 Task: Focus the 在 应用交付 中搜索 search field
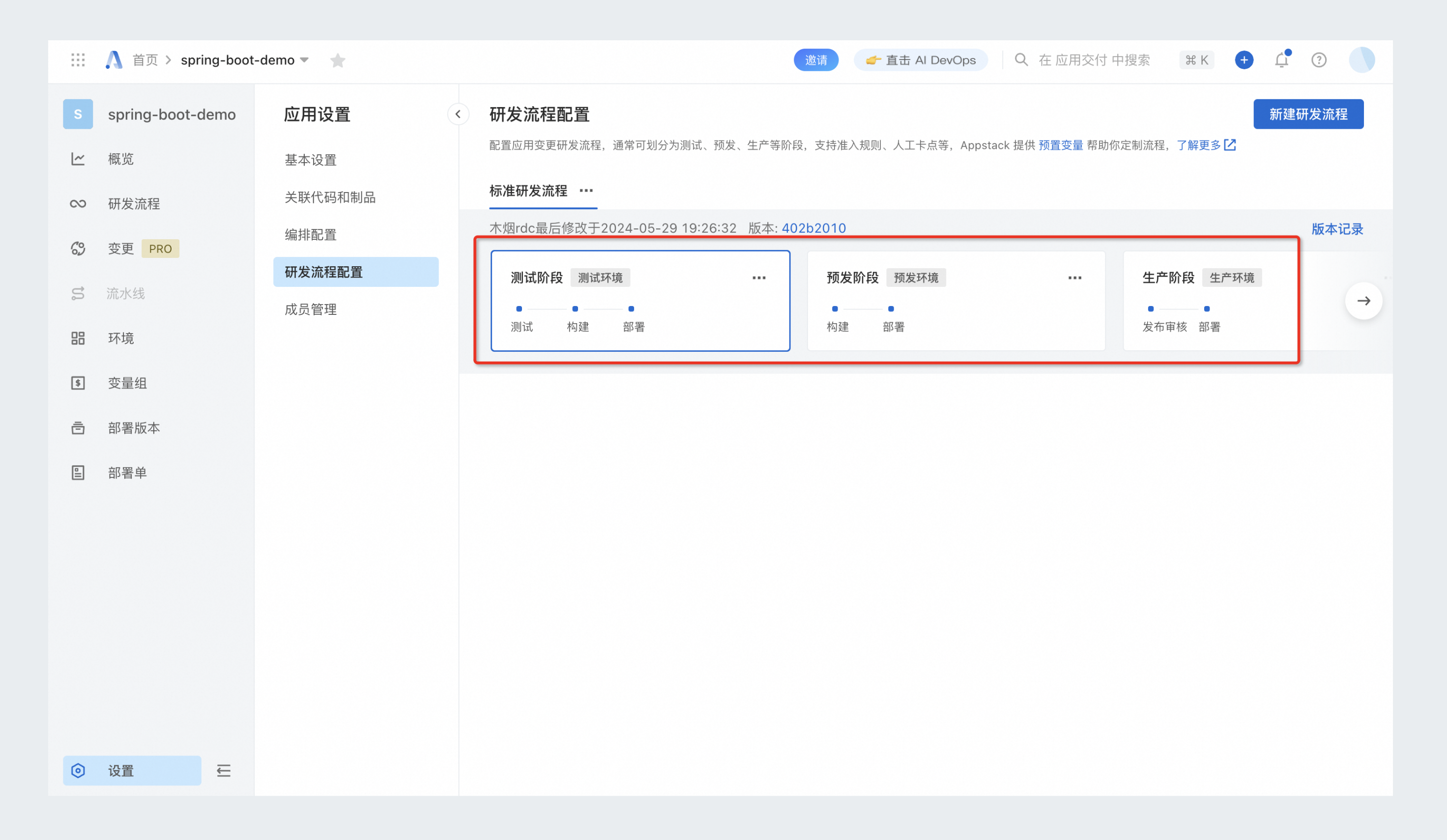pos(1094,59)
